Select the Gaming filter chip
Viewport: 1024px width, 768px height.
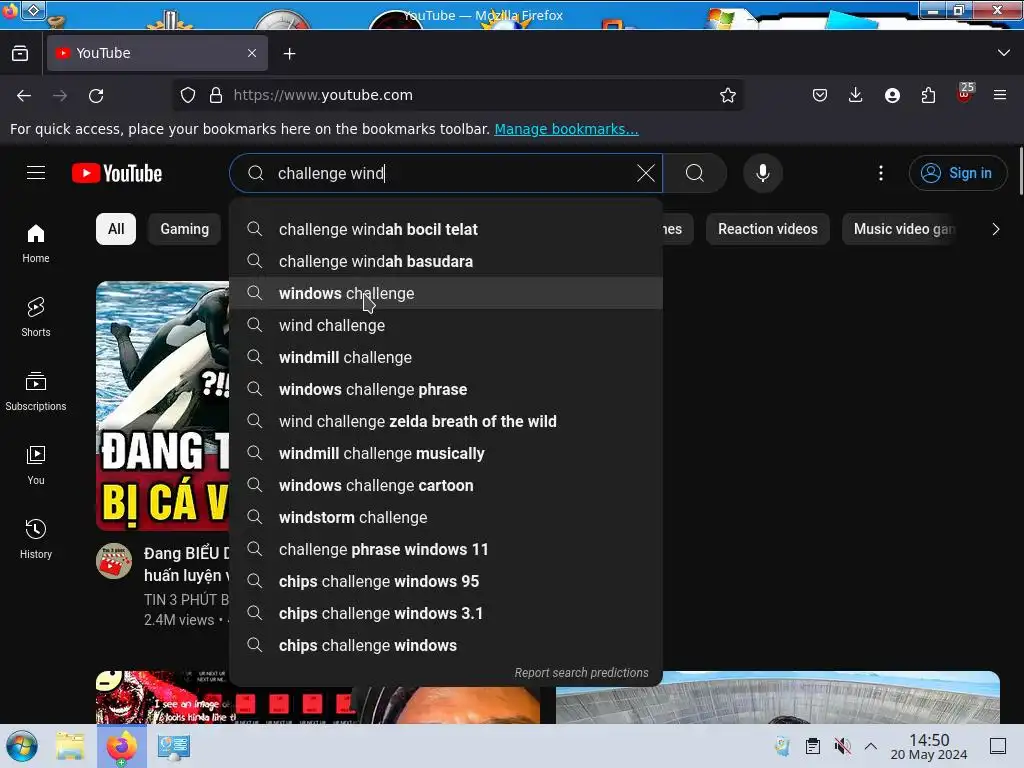coord(185,229)
